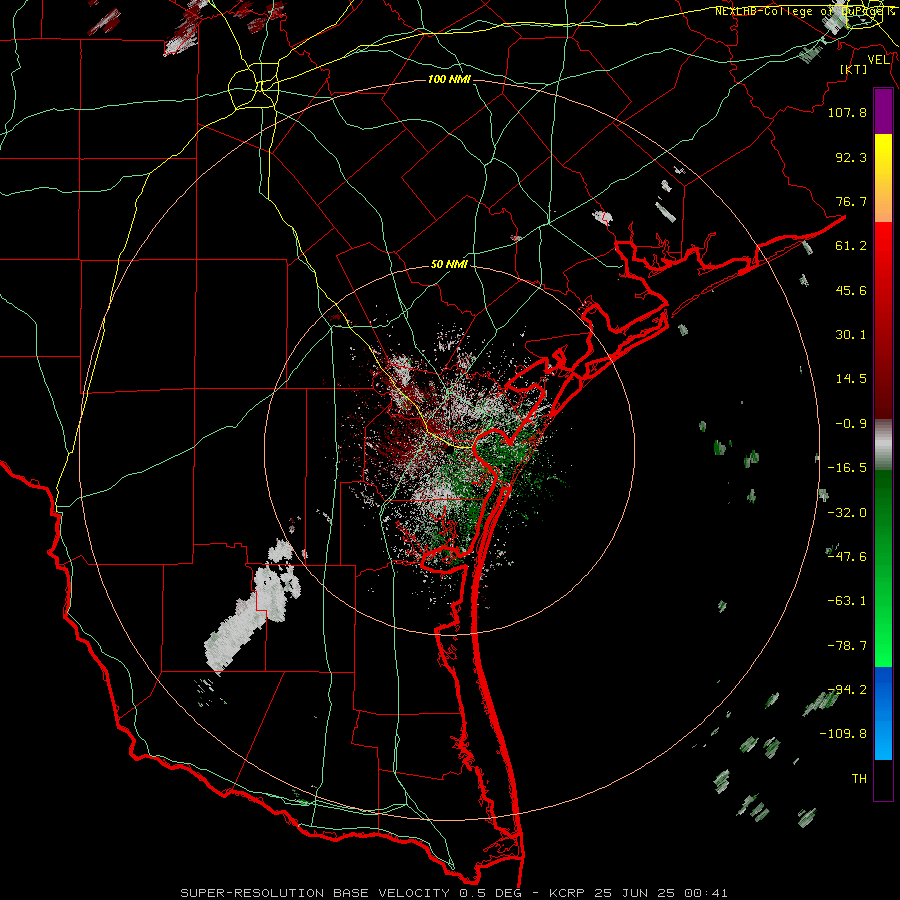Select the -78.7 velocity scale value
The image size is (900, 900).
(847, 646)
